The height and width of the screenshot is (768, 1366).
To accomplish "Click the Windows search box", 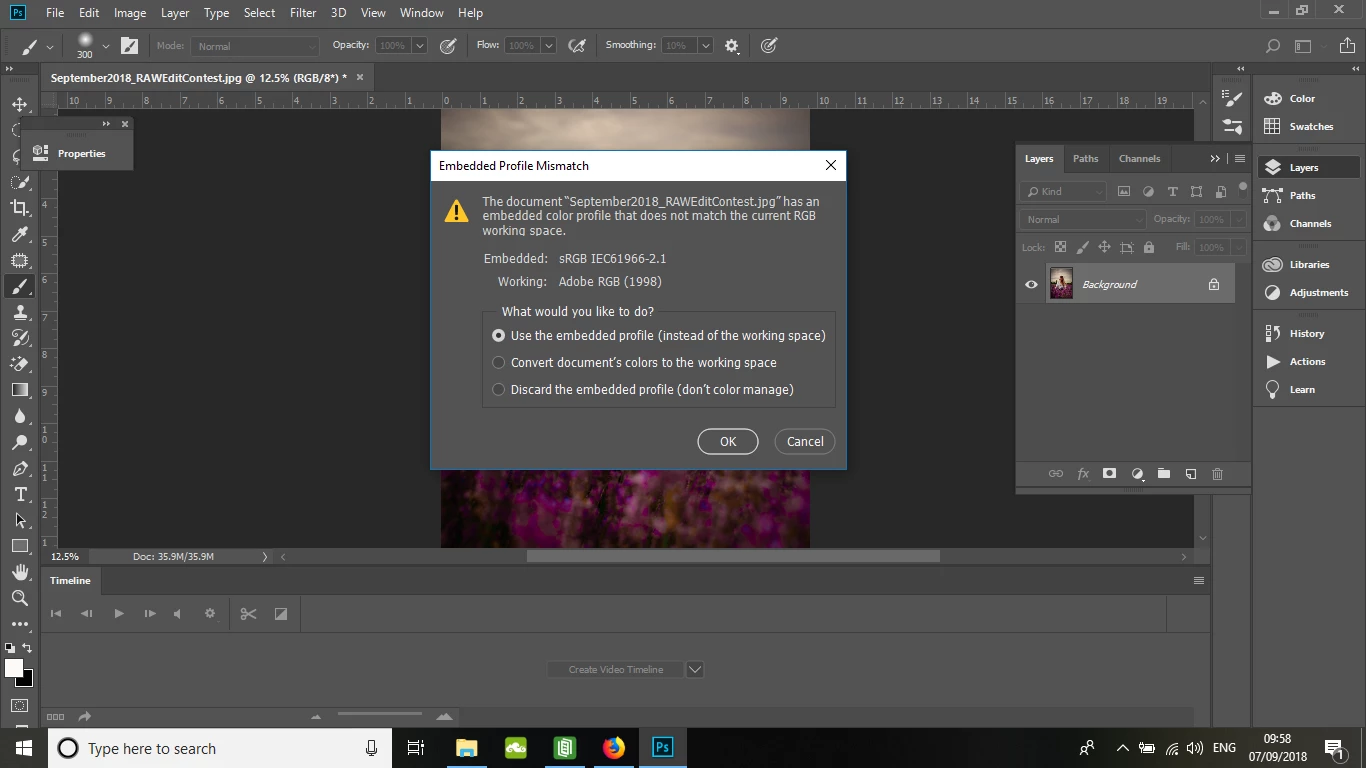I will pyautogui.click(x=218, y=748).
